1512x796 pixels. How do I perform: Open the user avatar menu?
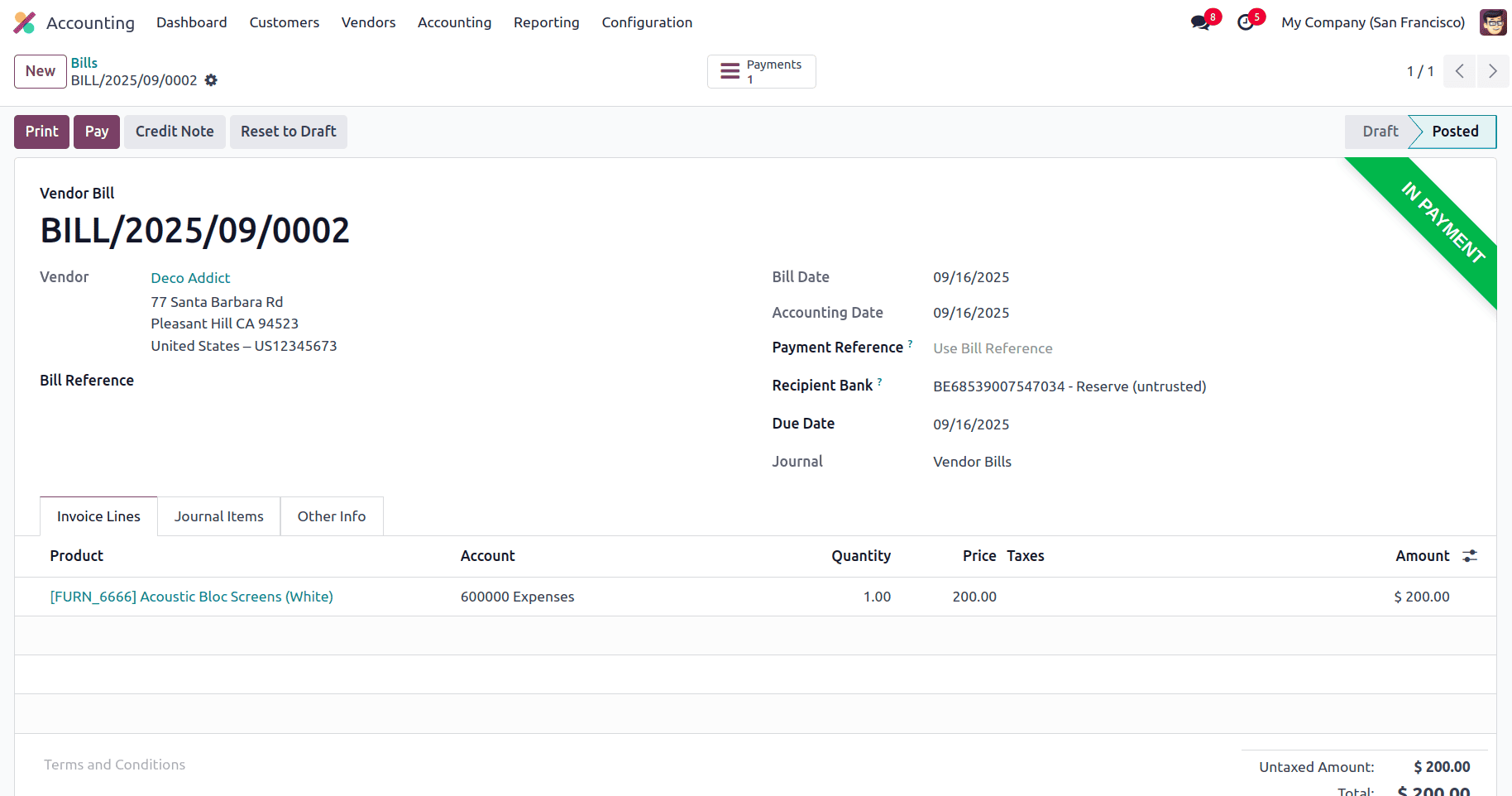[x=1493, y=22]
